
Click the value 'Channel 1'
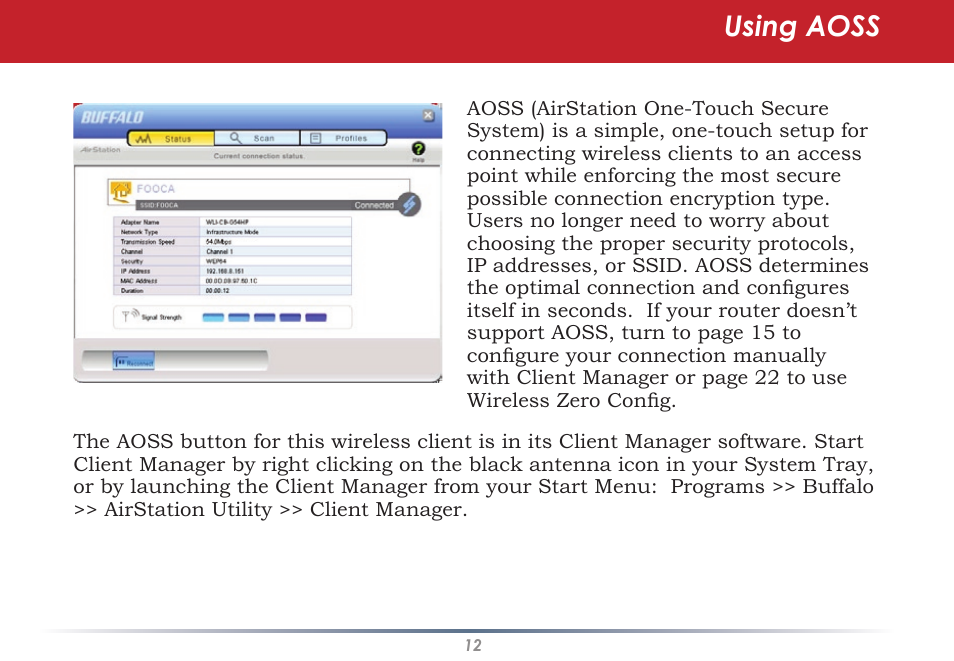coord(219,251)
